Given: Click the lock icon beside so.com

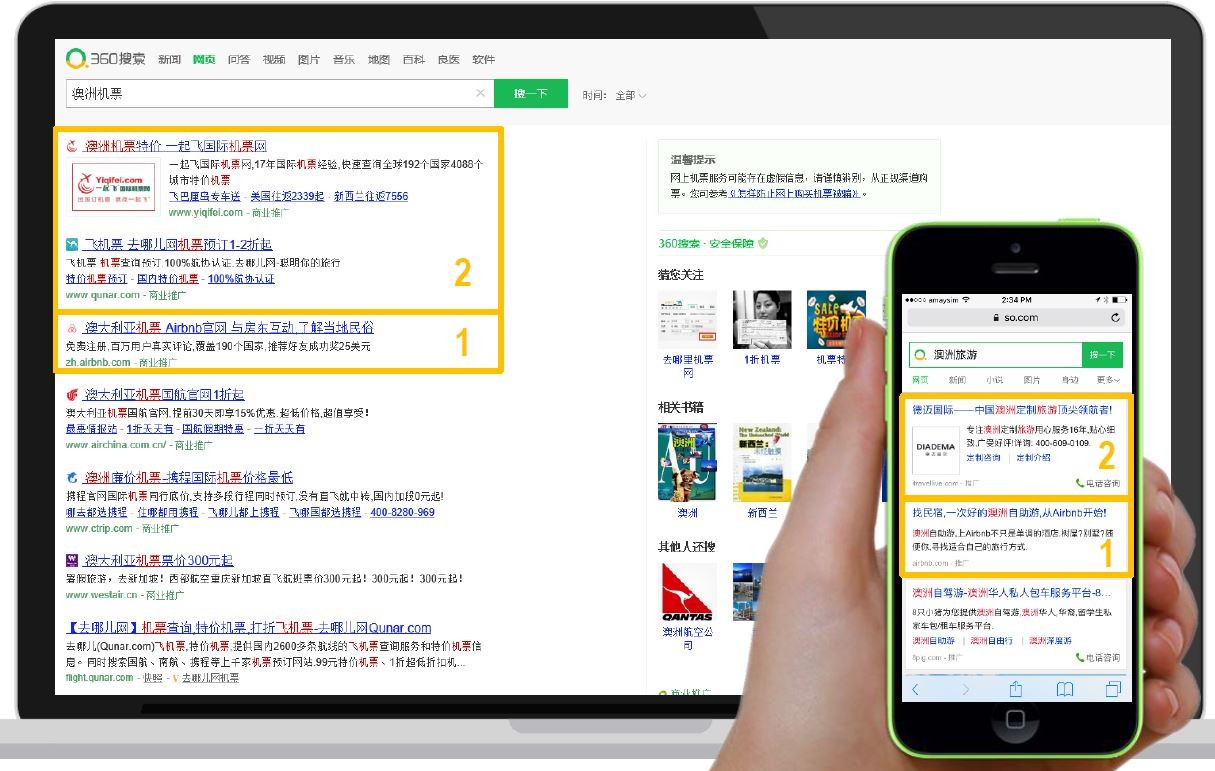Looking at the screenshot, I should [996, 318].
